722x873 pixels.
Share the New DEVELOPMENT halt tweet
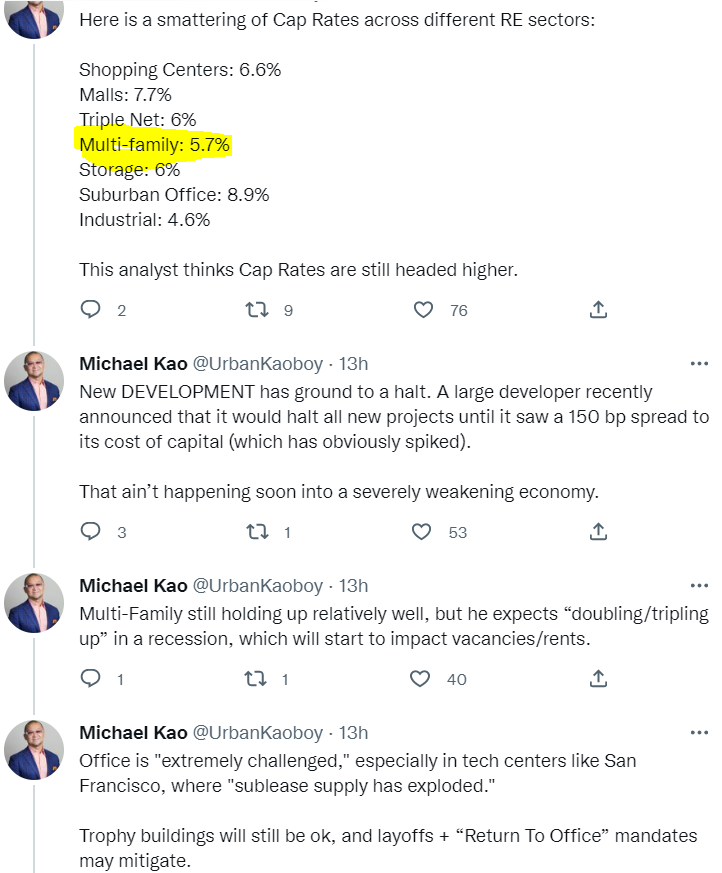(598, 532)
